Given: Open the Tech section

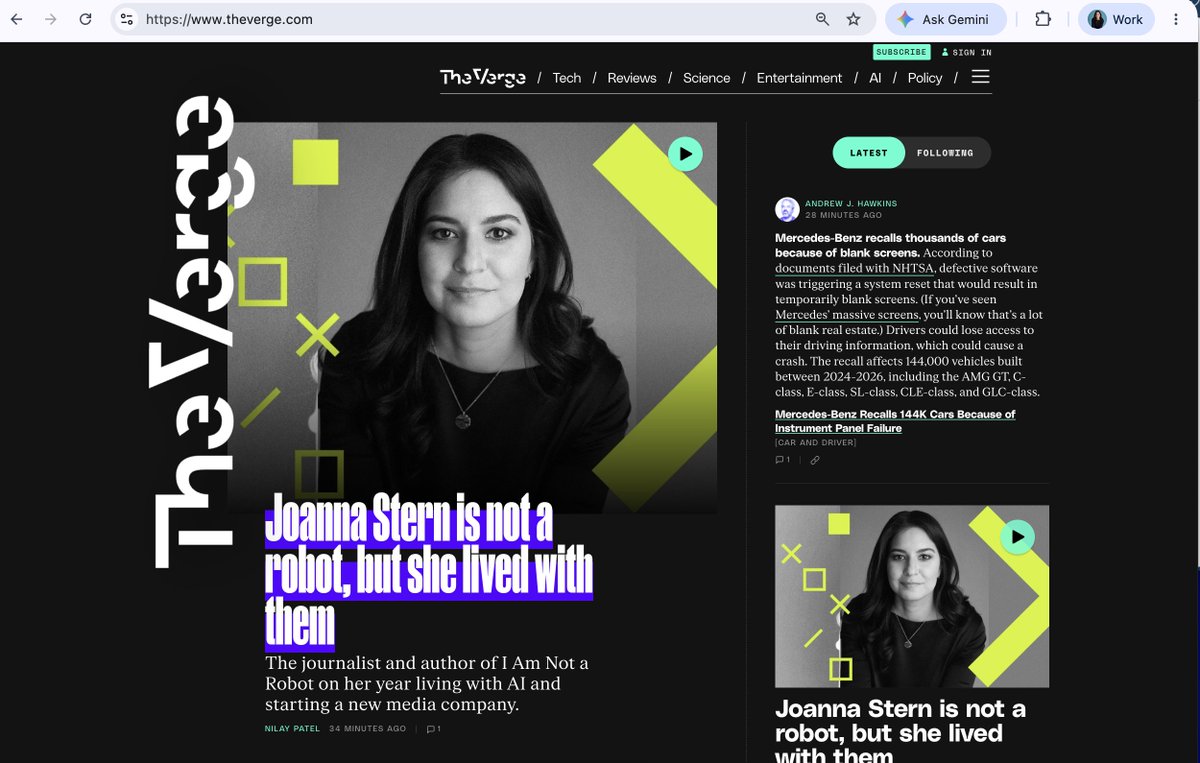Looking at the screenshot, I should [566, 78].
